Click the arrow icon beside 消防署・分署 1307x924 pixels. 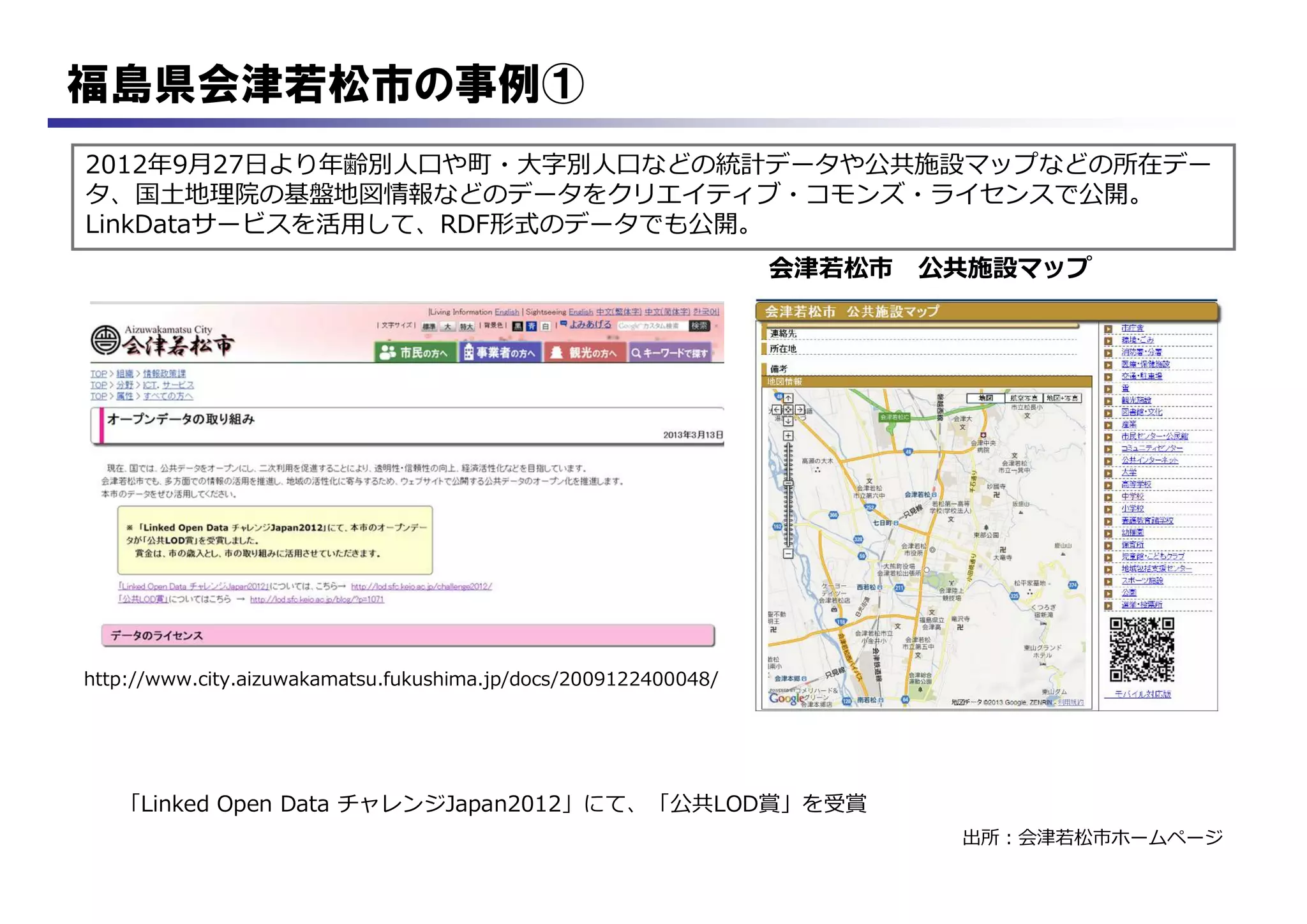click(1109, 353)
